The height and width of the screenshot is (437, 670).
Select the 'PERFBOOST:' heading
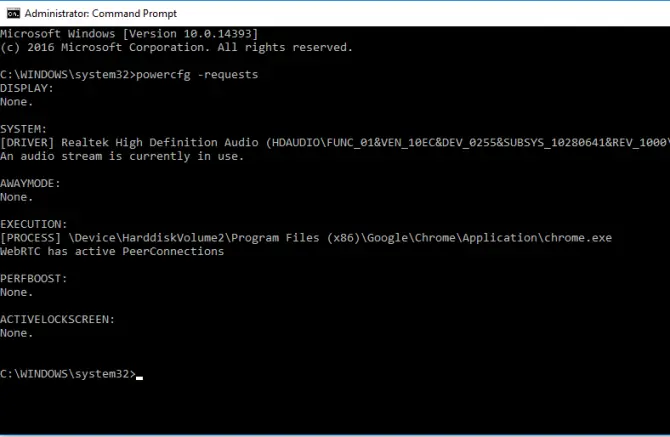point(34,279)
